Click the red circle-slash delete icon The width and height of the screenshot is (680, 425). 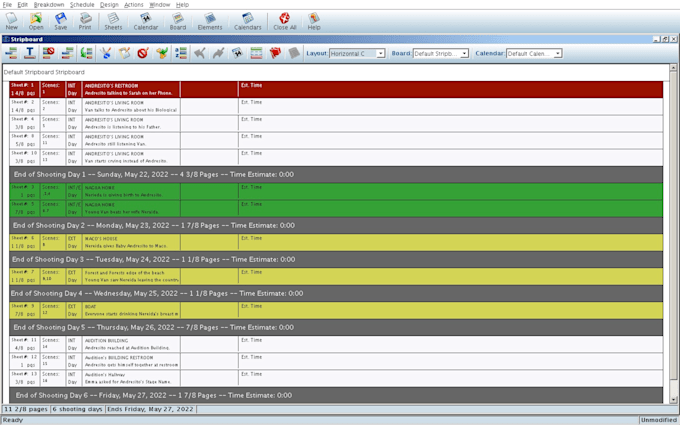tap(143, 53)
